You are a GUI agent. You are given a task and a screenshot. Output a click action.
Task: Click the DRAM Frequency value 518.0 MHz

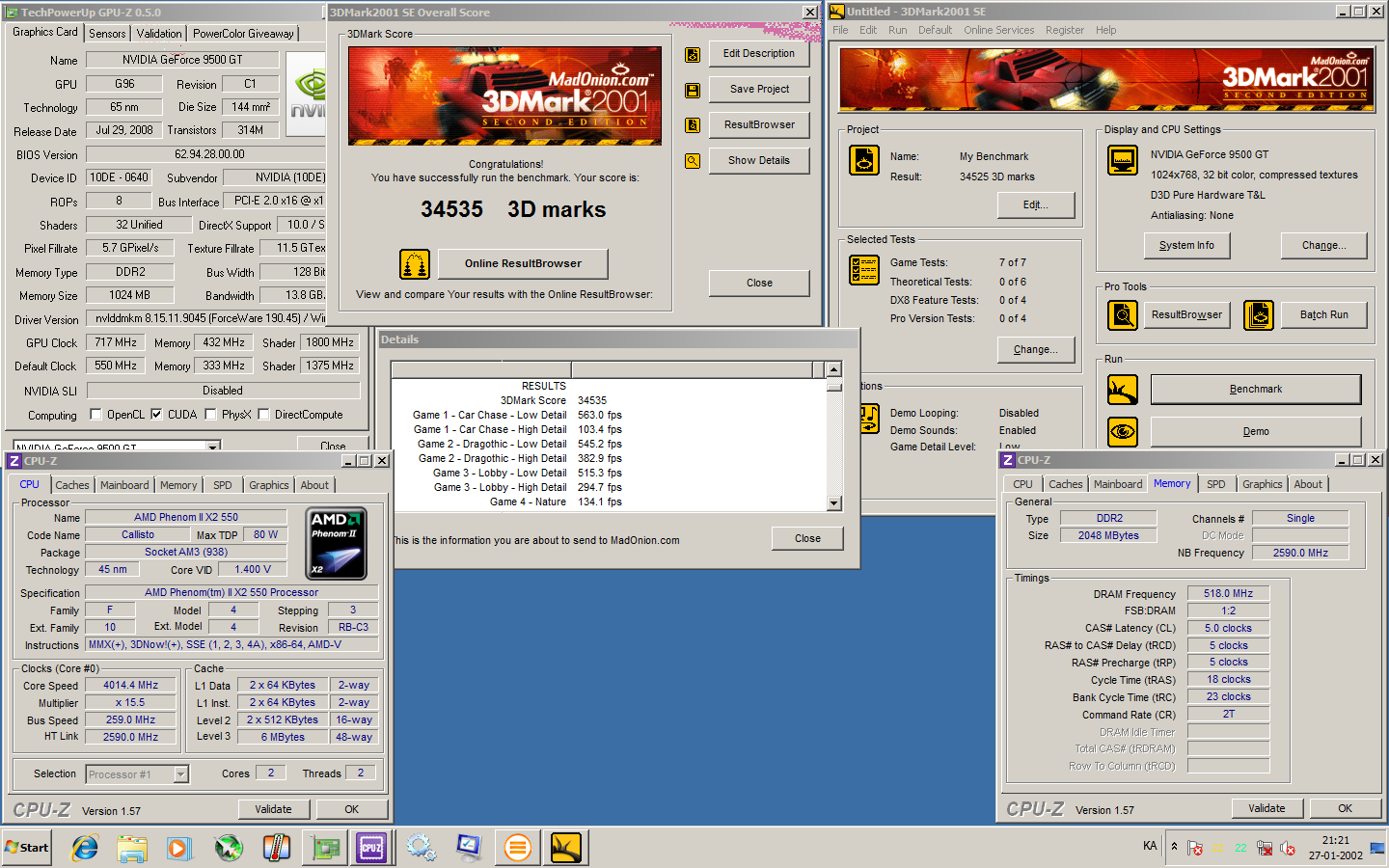pos(1228,594)
